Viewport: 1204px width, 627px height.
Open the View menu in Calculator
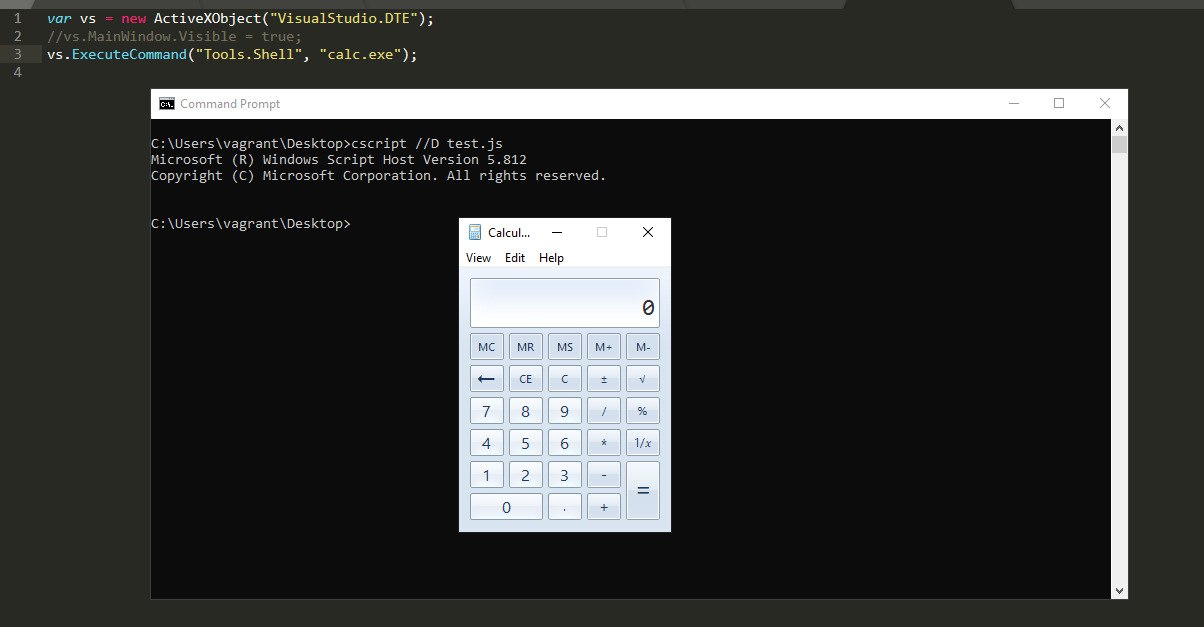coord(478,257)
